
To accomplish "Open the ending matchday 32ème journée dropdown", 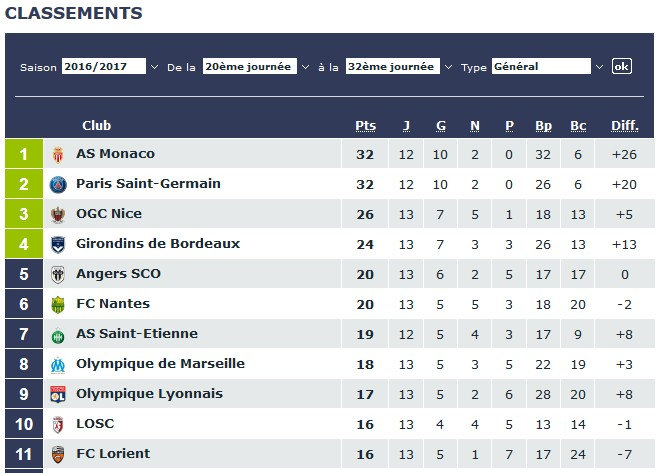I will coord(398,67).
